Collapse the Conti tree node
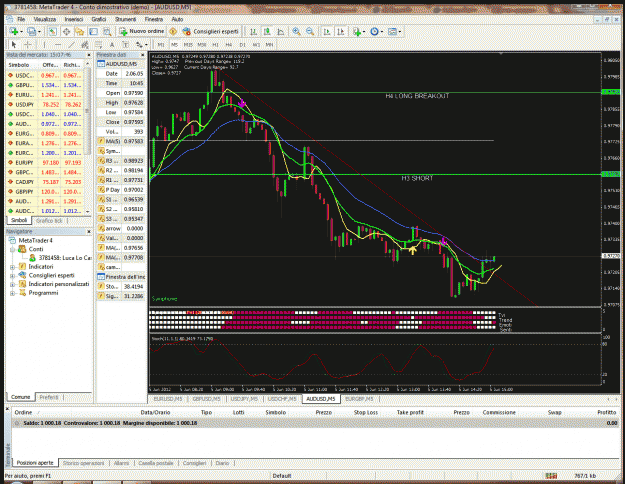The width and height of the screenshot is (625, 484). tap(12, 249)
